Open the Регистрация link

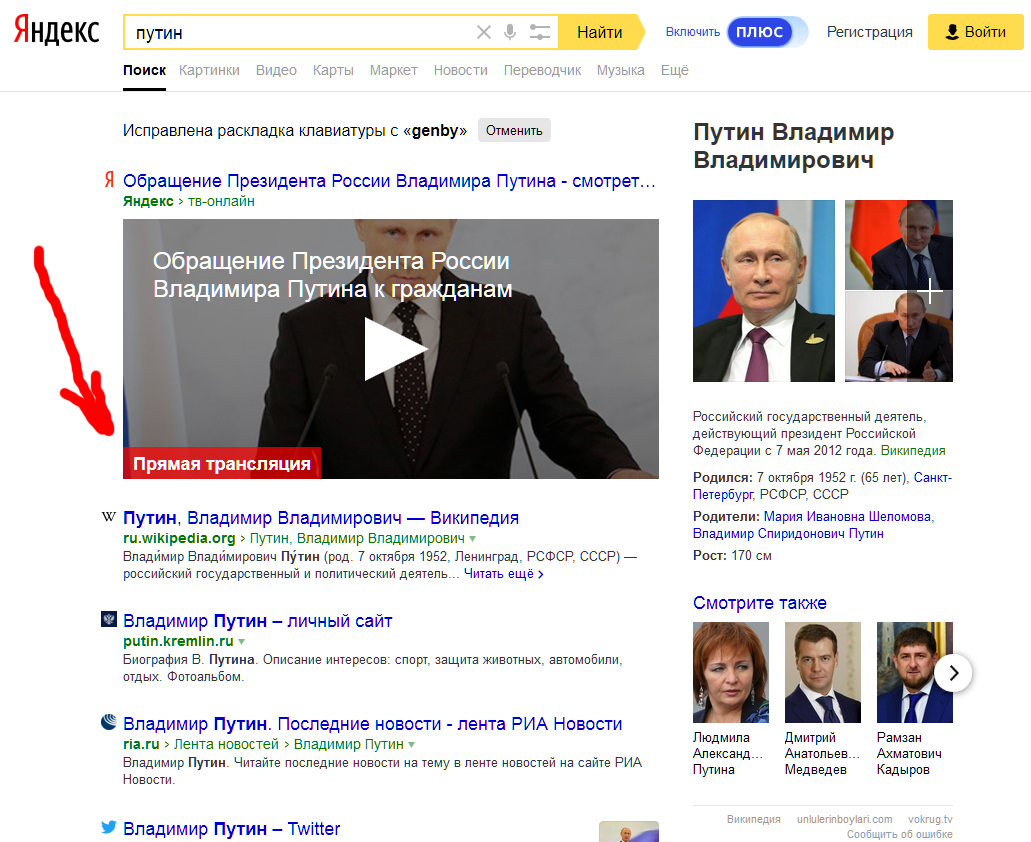point(869,32)
